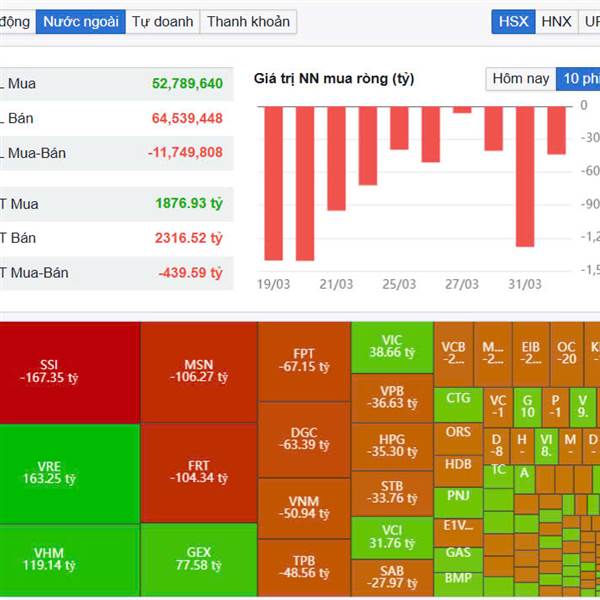
Task: Select the EIB treemap tile
Action: (531, 354)
